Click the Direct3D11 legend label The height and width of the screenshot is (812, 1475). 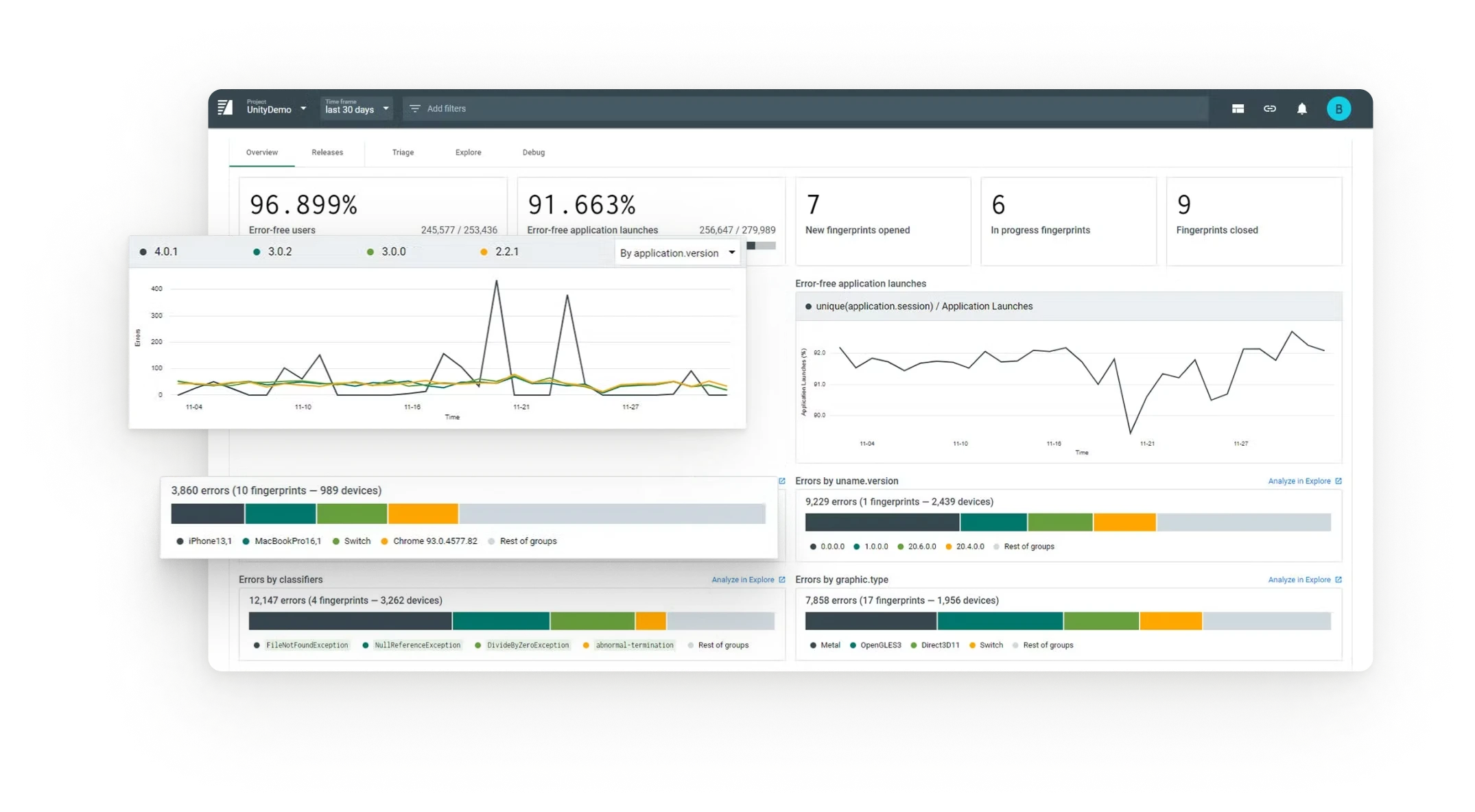[940, 645]
